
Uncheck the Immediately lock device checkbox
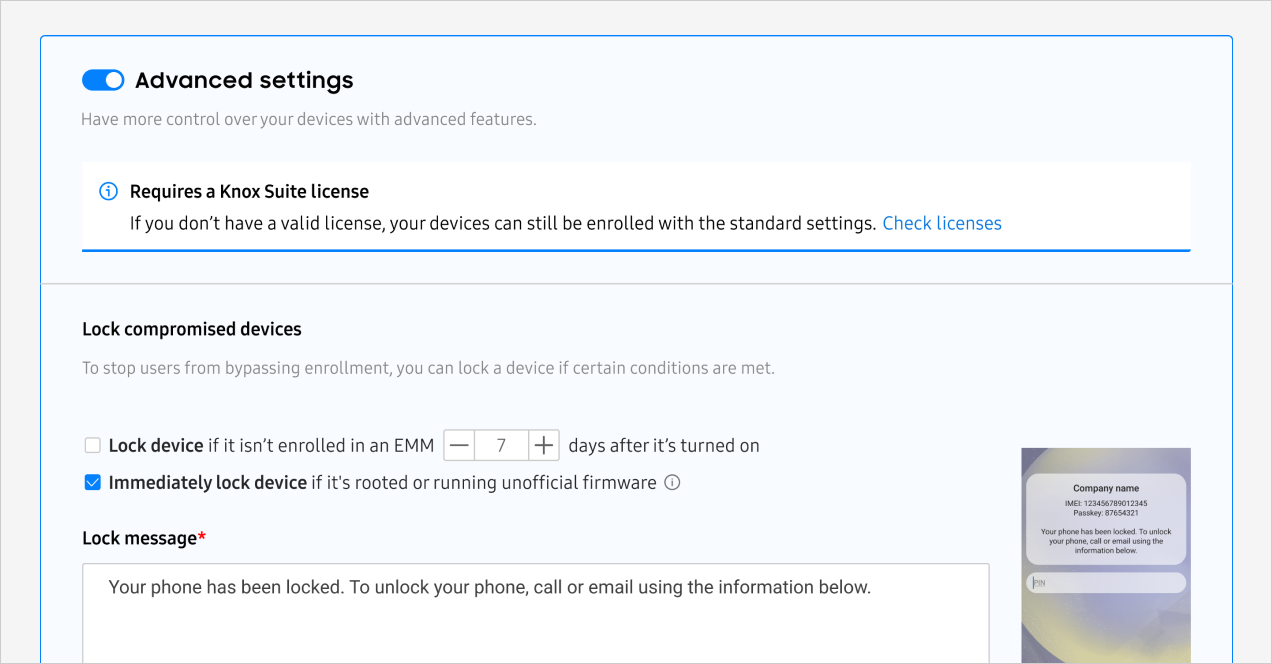[93, 483]
